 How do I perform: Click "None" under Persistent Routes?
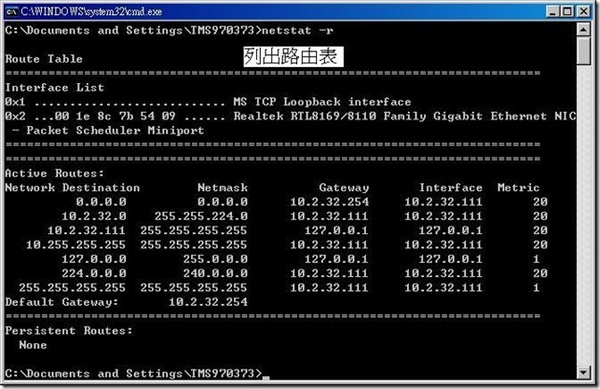pos(33,345)
